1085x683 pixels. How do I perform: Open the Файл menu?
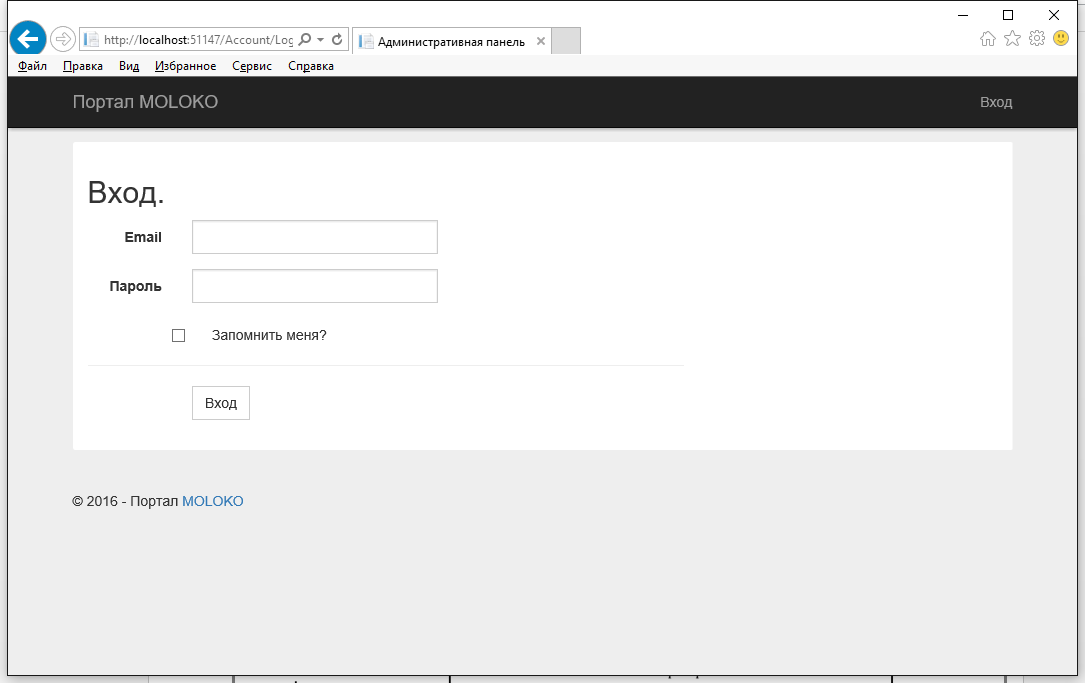click(x=32, y=66)
